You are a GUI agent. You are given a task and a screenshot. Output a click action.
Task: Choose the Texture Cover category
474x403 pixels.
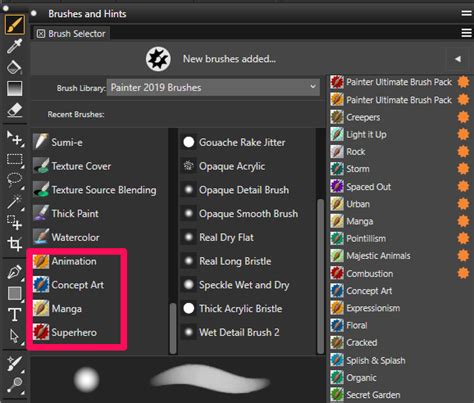pyautogui.click(x=100, y=166)
